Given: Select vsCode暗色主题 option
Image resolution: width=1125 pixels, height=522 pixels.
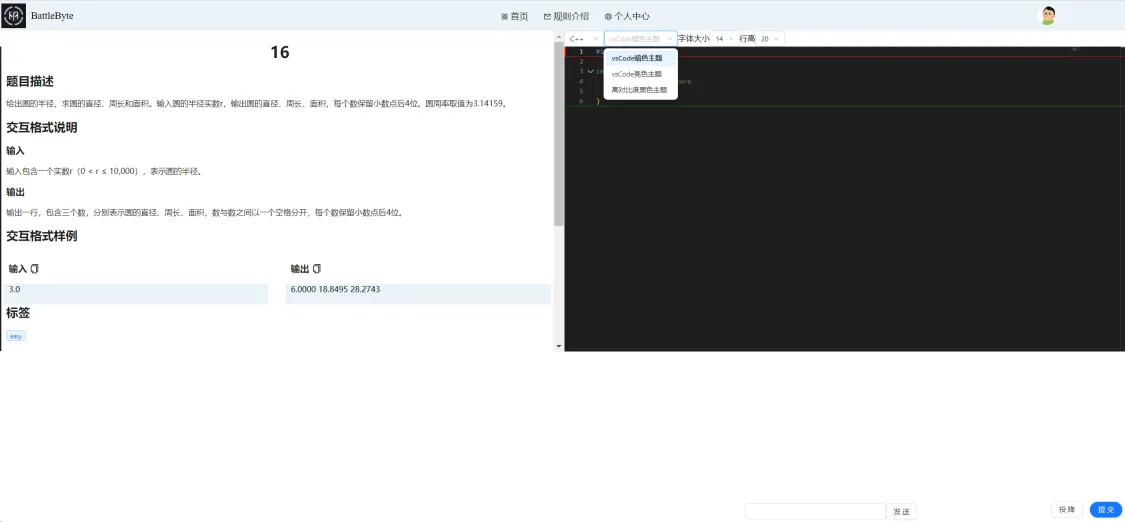Looking at the screenshot, I should [641, 58].
